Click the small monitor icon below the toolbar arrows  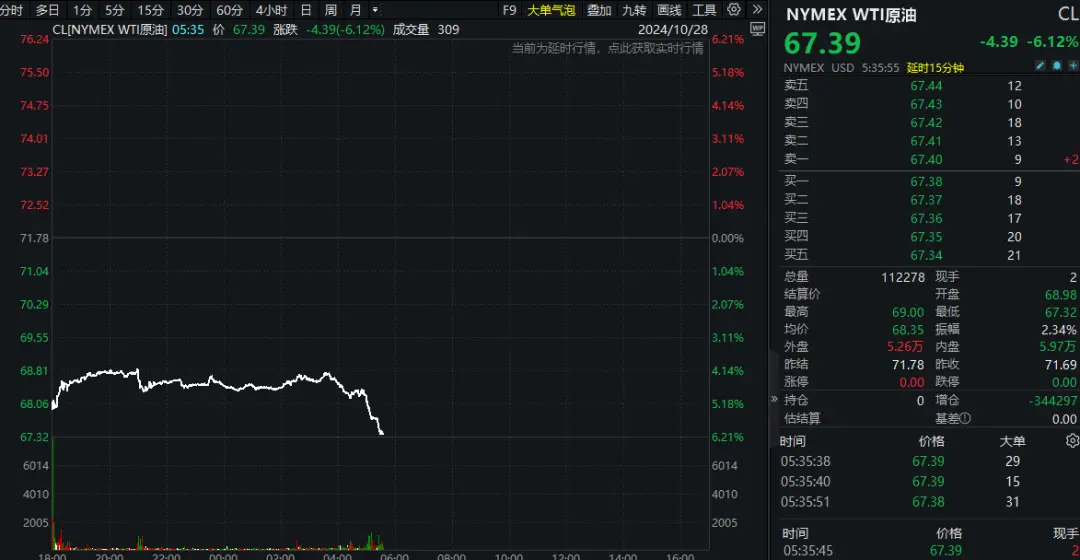[757, 29]
